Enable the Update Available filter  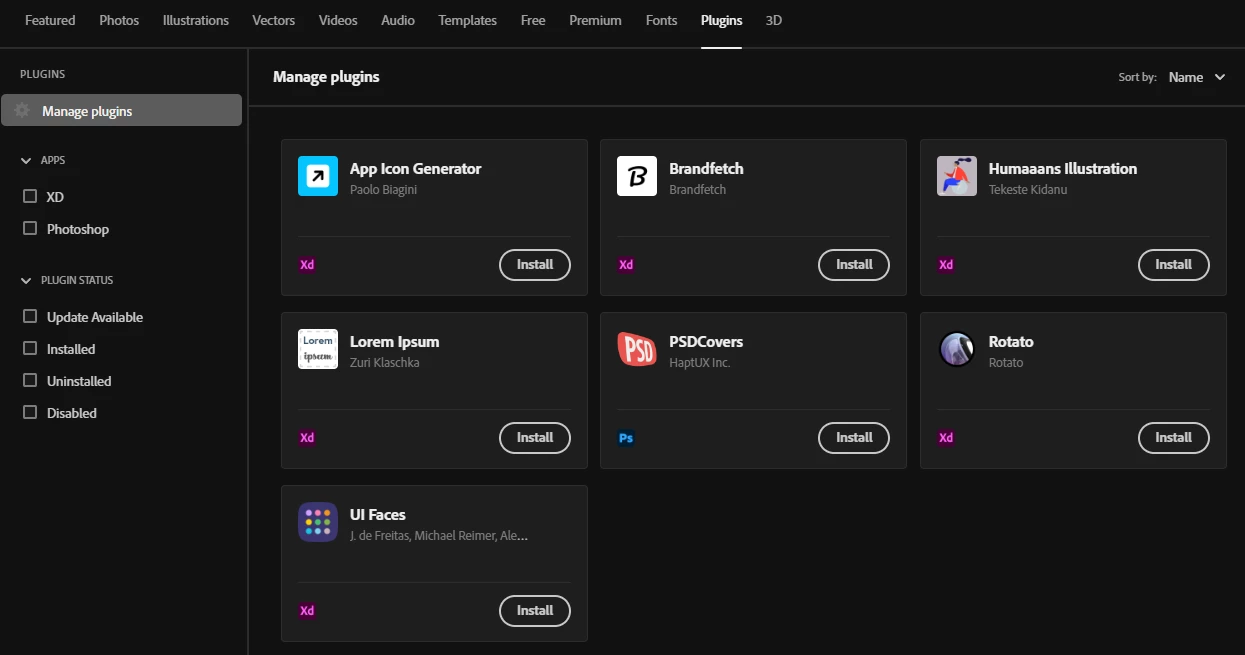[30, 317]
